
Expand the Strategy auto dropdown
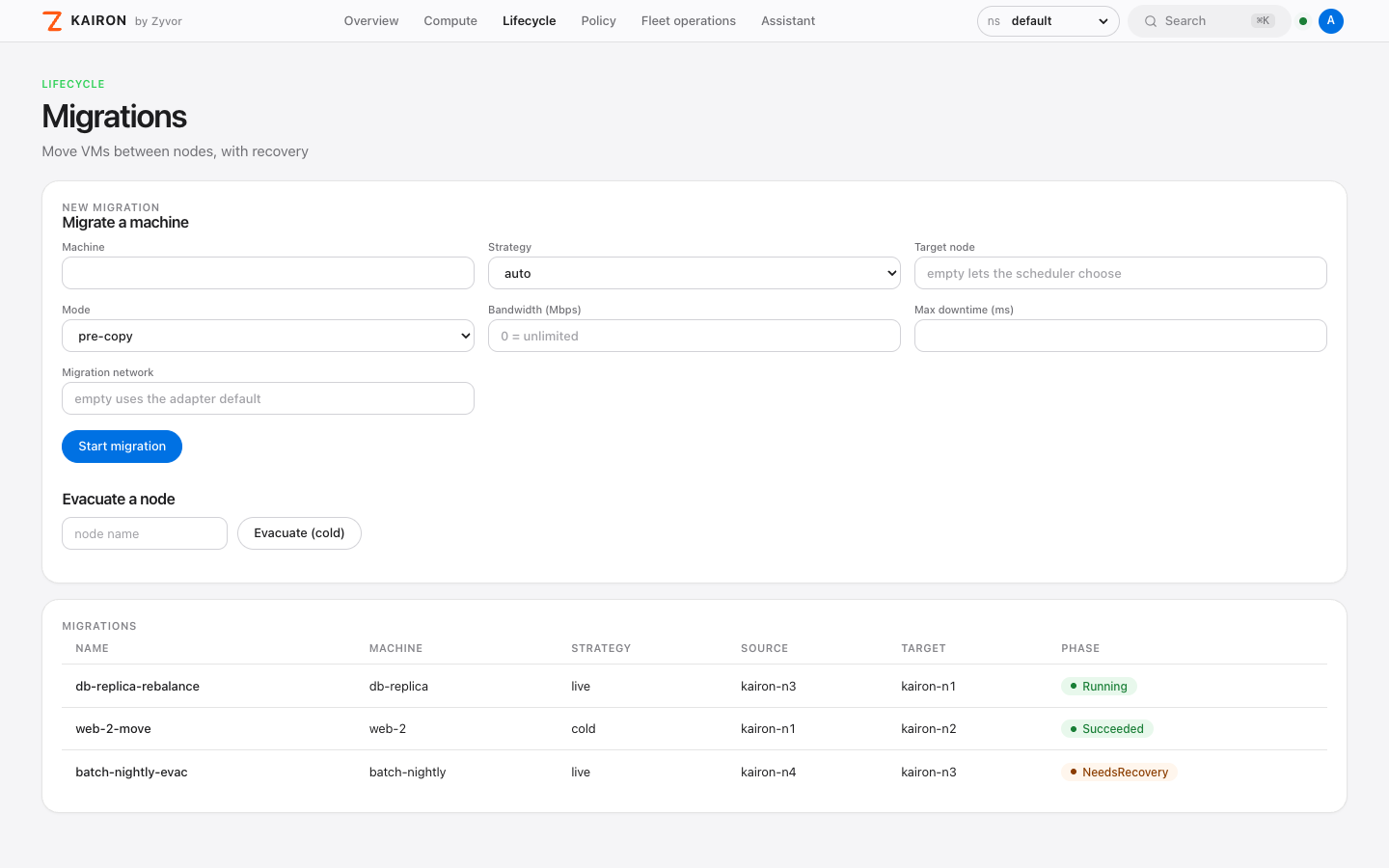(694, 273)
